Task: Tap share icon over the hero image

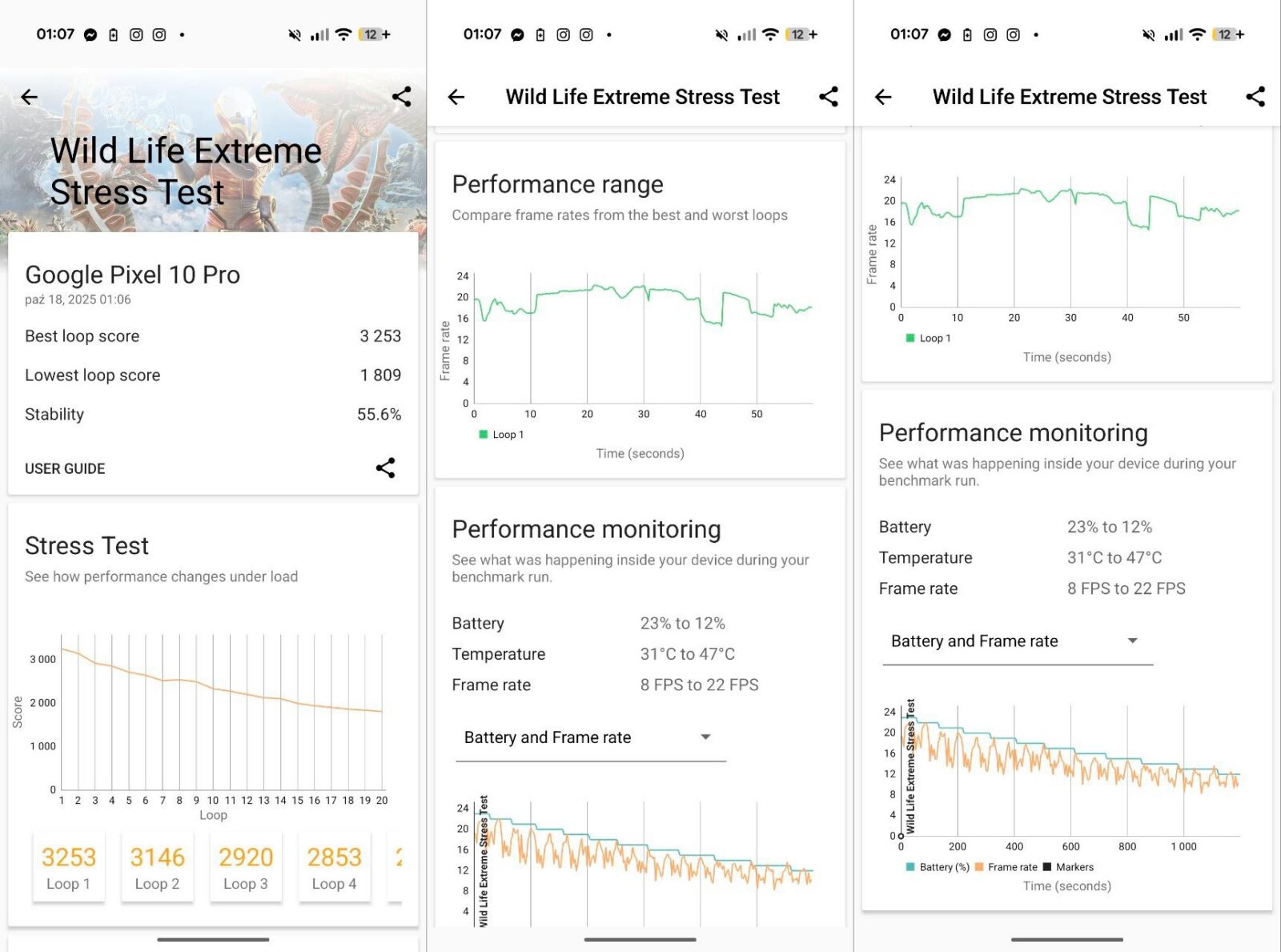Action: click(401, 97)
